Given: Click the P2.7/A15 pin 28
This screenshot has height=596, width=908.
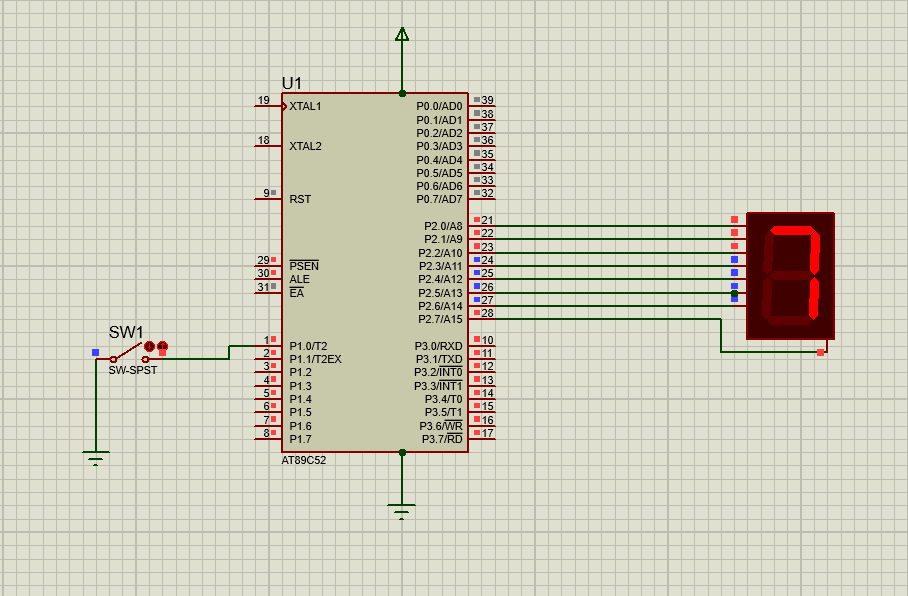Looking at the screenshot, I should coord(482,319).
